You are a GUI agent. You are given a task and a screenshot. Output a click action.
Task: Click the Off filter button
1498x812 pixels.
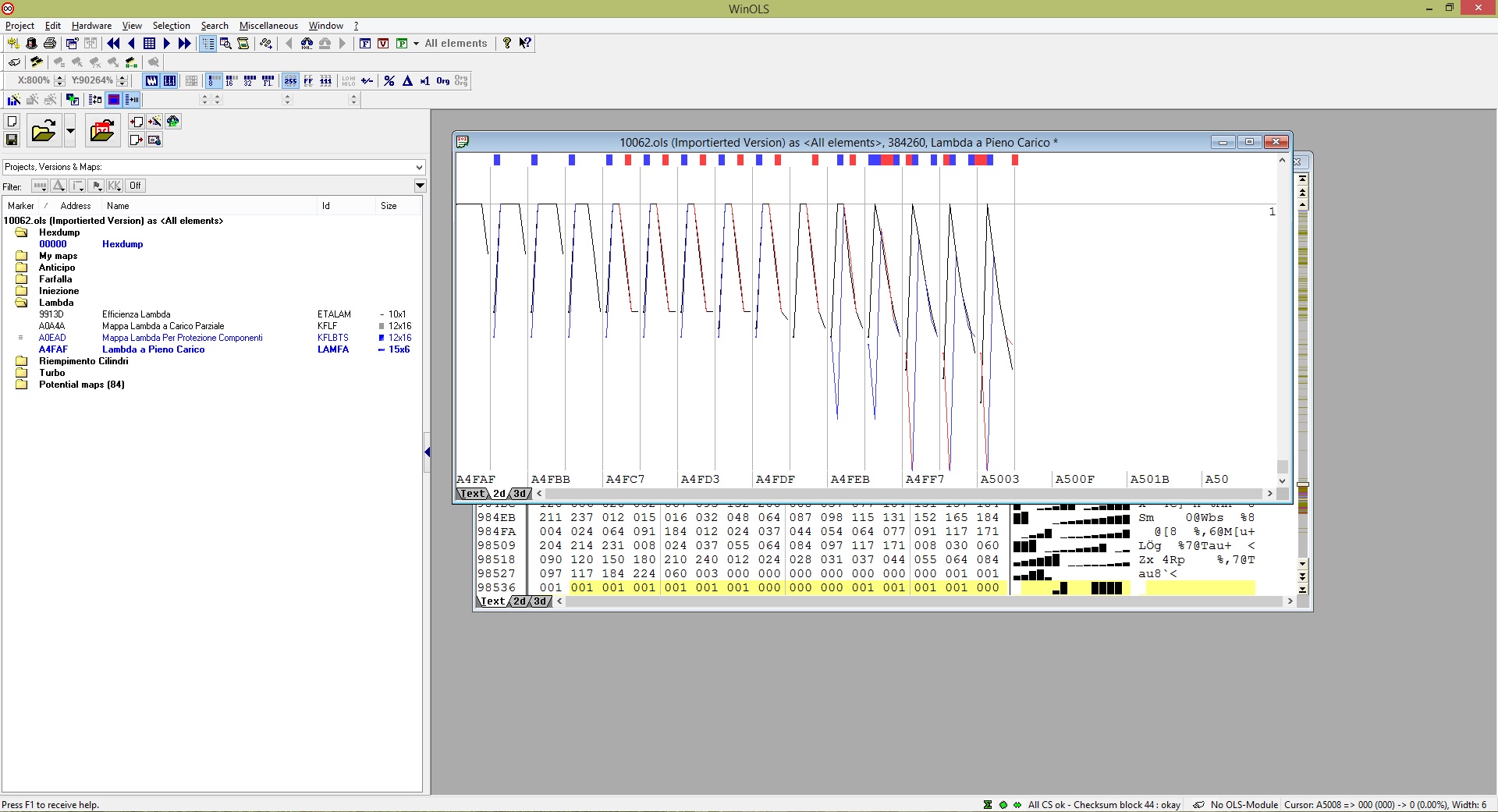coord(136,186)
